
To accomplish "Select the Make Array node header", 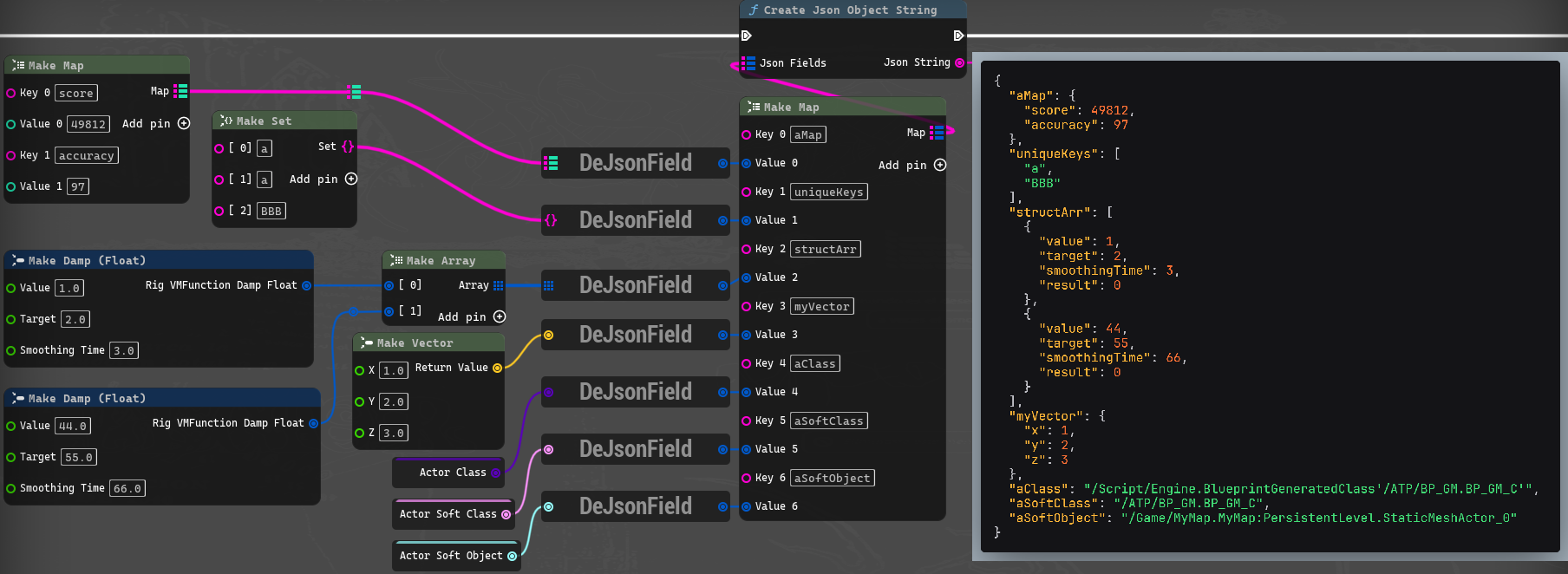I will [444, 260].
